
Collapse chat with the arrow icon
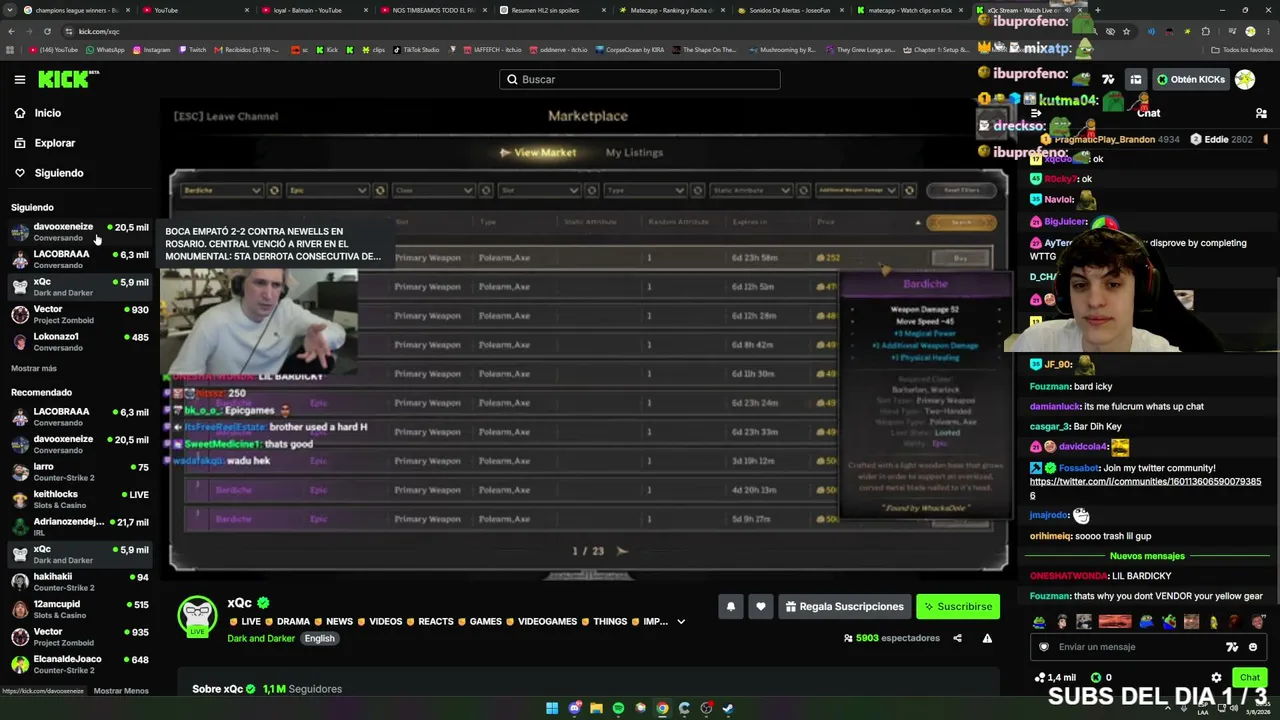pos(1036,113)
